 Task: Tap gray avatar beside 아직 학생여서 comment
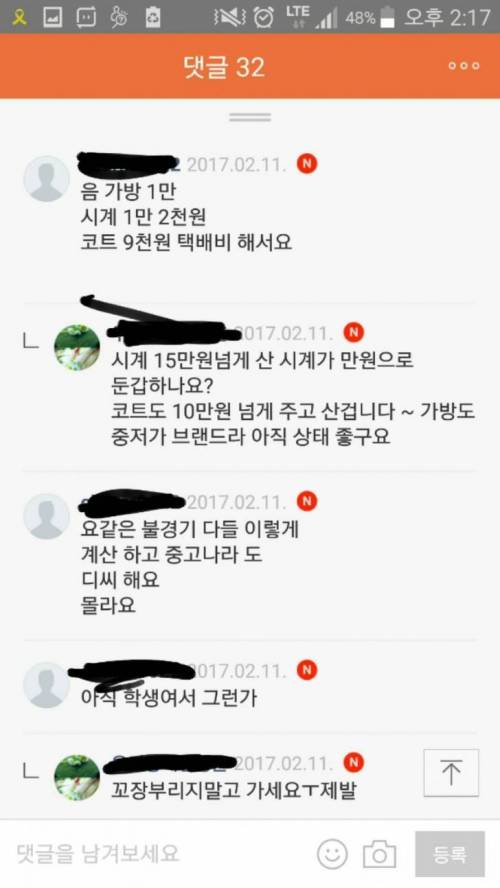pos(46,685)
